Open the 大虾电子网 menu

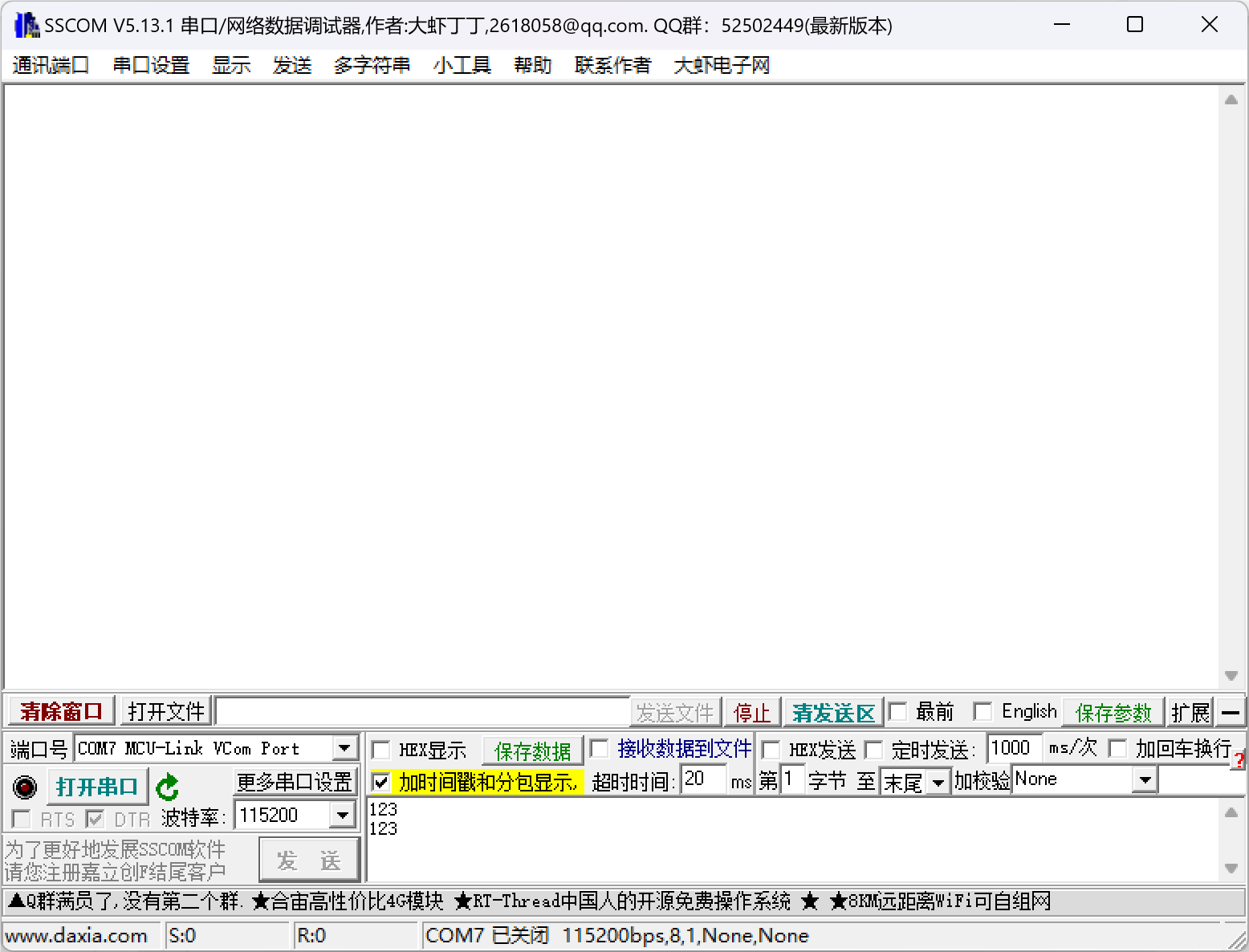(x=722, y=66)
